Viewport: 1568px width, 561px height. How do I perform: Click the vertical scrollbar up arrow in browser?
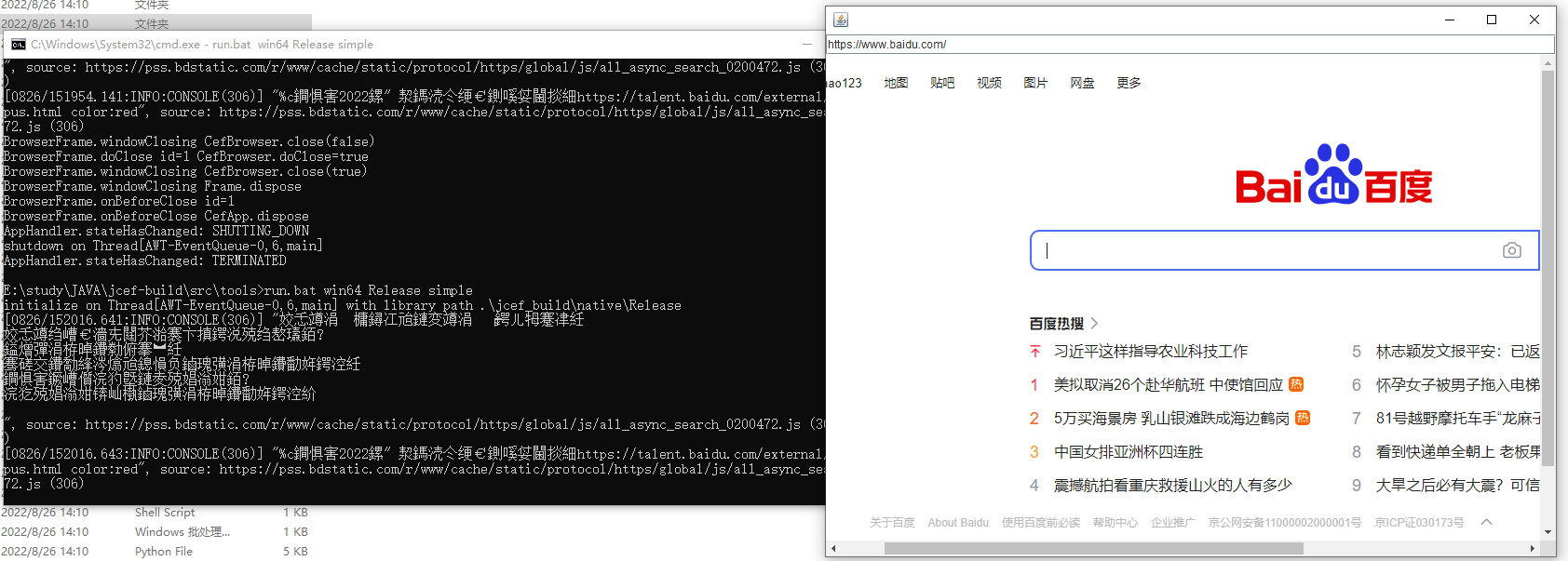coord(1548,64)
